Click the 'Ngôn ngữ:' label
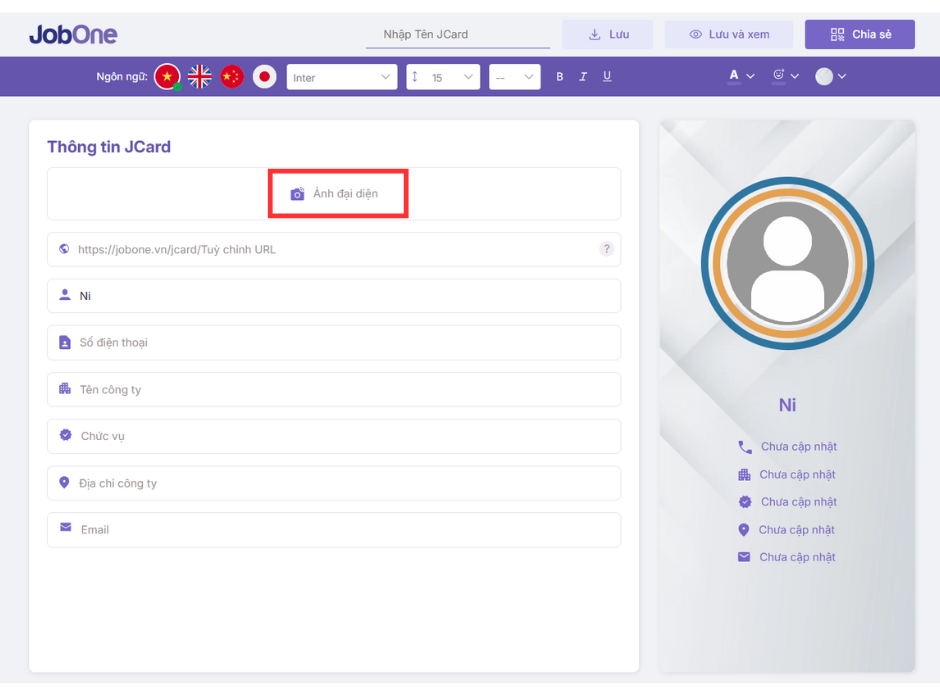This screenshot has height=700, width=940. (x=122, y=77)
